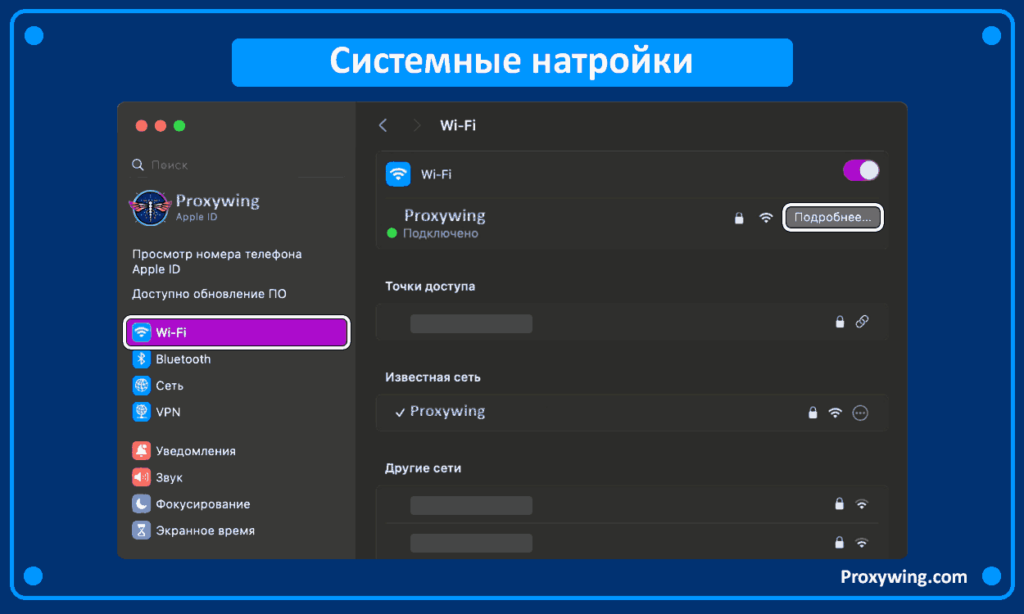Click the search magnifier icon
The width and height of the screenshot is (1024, 614).
point(138,165)
